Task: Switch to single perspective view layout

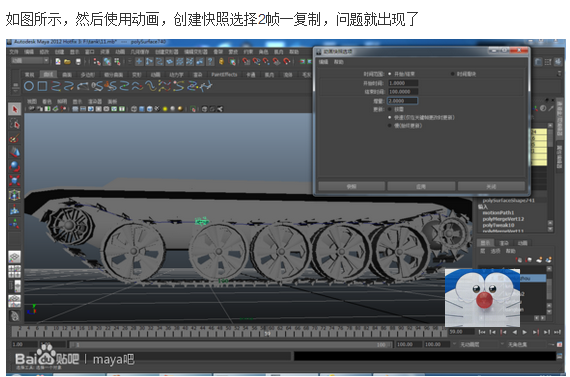Action: (15, 257)
